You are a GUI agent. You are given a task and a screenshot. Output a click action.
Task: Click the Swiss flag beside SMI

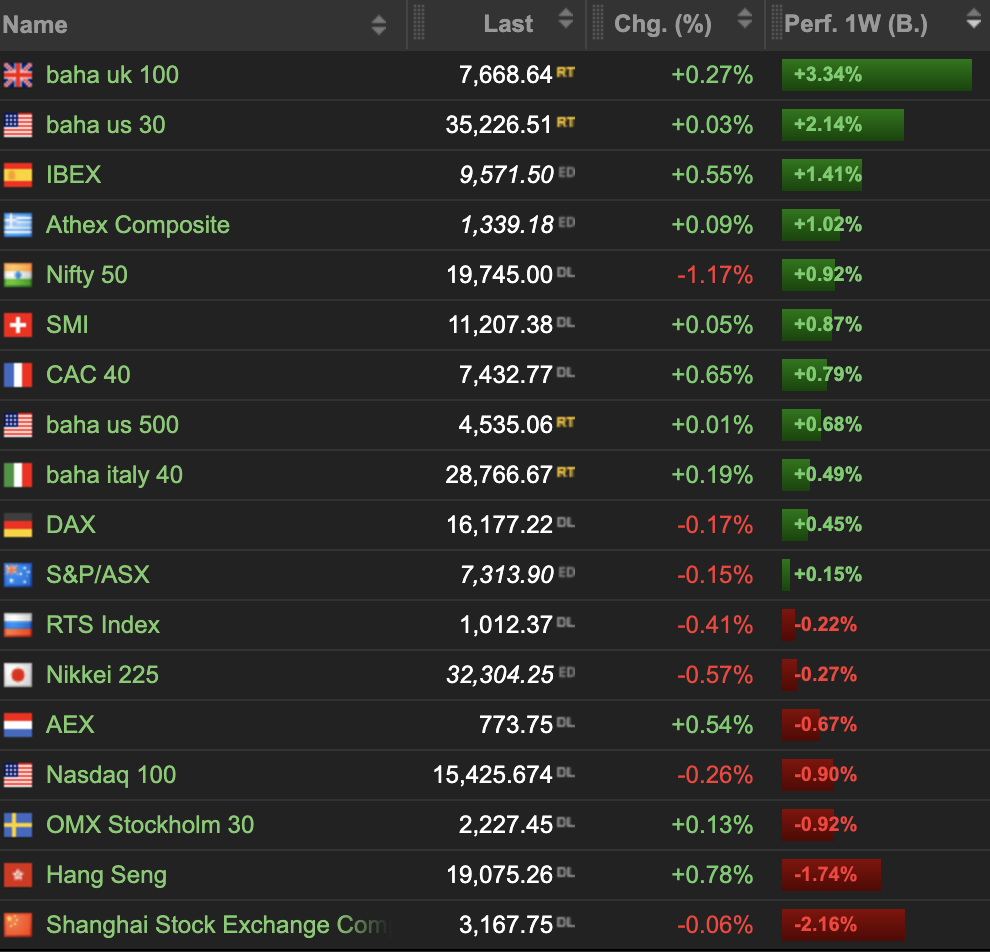coord(18,325)
